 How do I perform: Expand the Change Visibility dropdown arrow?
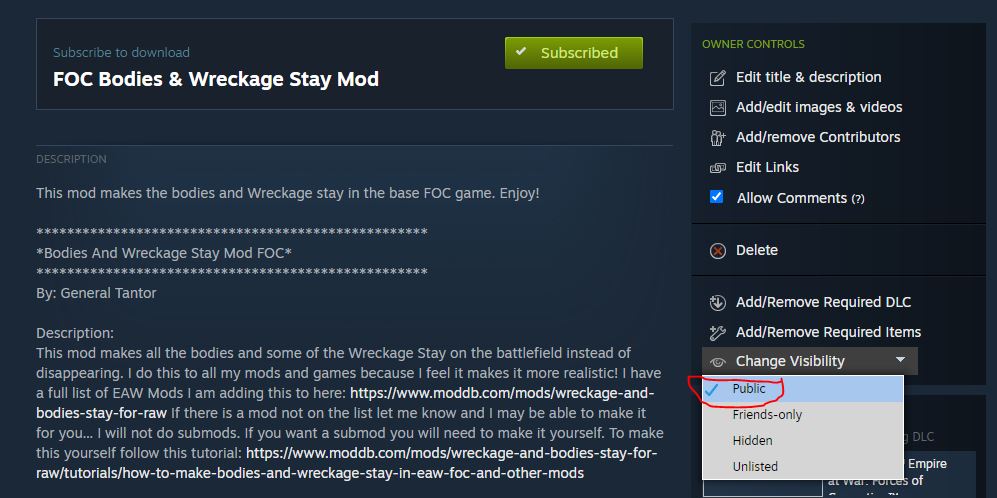click(900, 360)
